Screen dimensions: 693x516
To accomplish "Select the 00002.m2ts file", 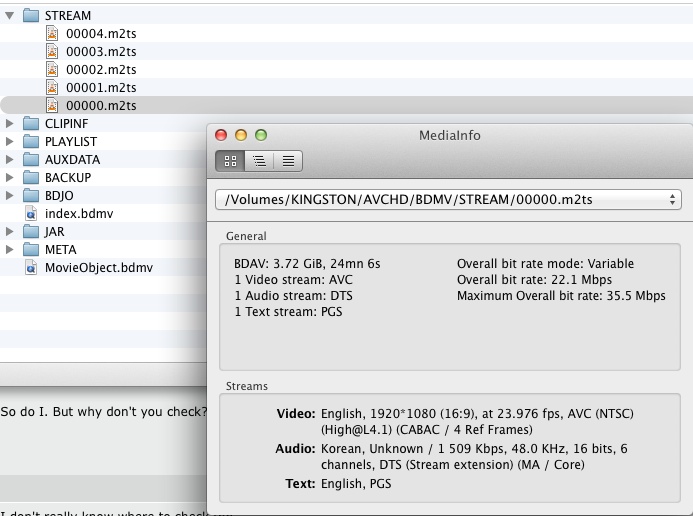I will point(101,70).
